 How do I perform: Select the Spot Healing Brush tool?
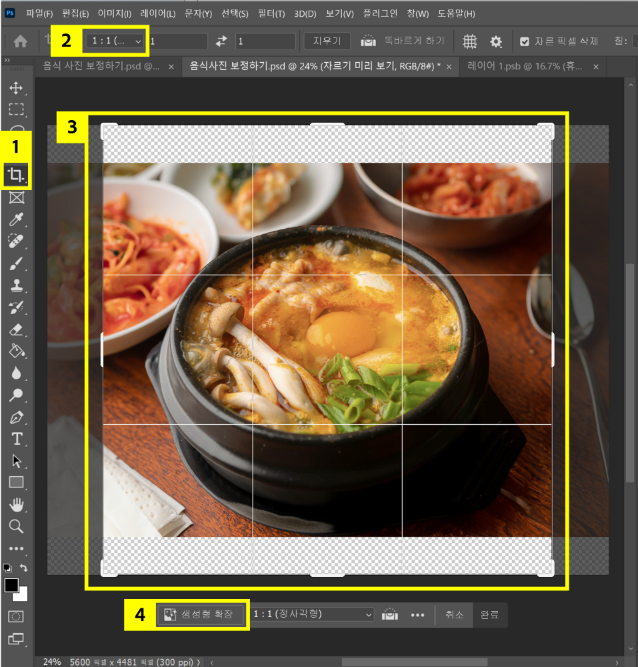pyautogui.click(x=16, y=241)
